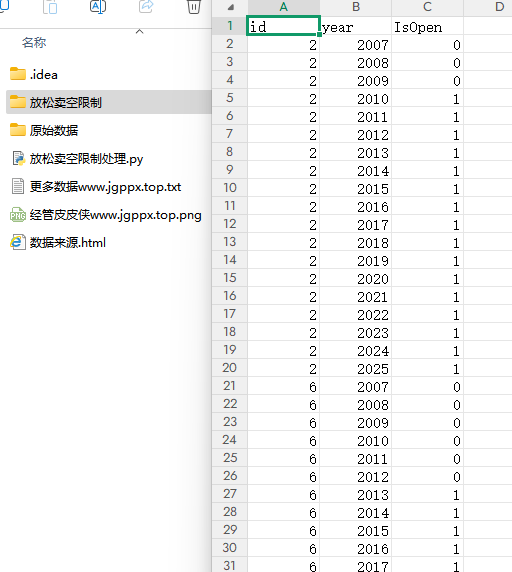Screen dimensions: 512x572
Task: Click IsOpen cell 1 in row 27
Action: point(427,495)
